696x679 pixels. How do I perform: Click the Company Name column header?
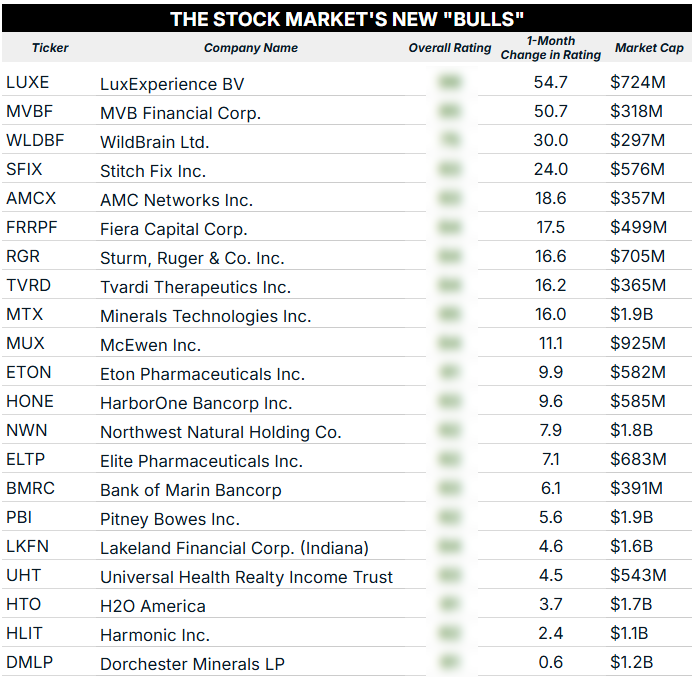tap(251, 48)
